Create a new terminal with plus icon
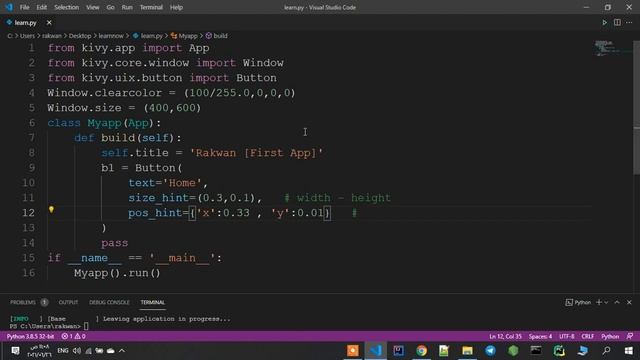This screenshot has height=360, width=640. click(x=599, y=302)
